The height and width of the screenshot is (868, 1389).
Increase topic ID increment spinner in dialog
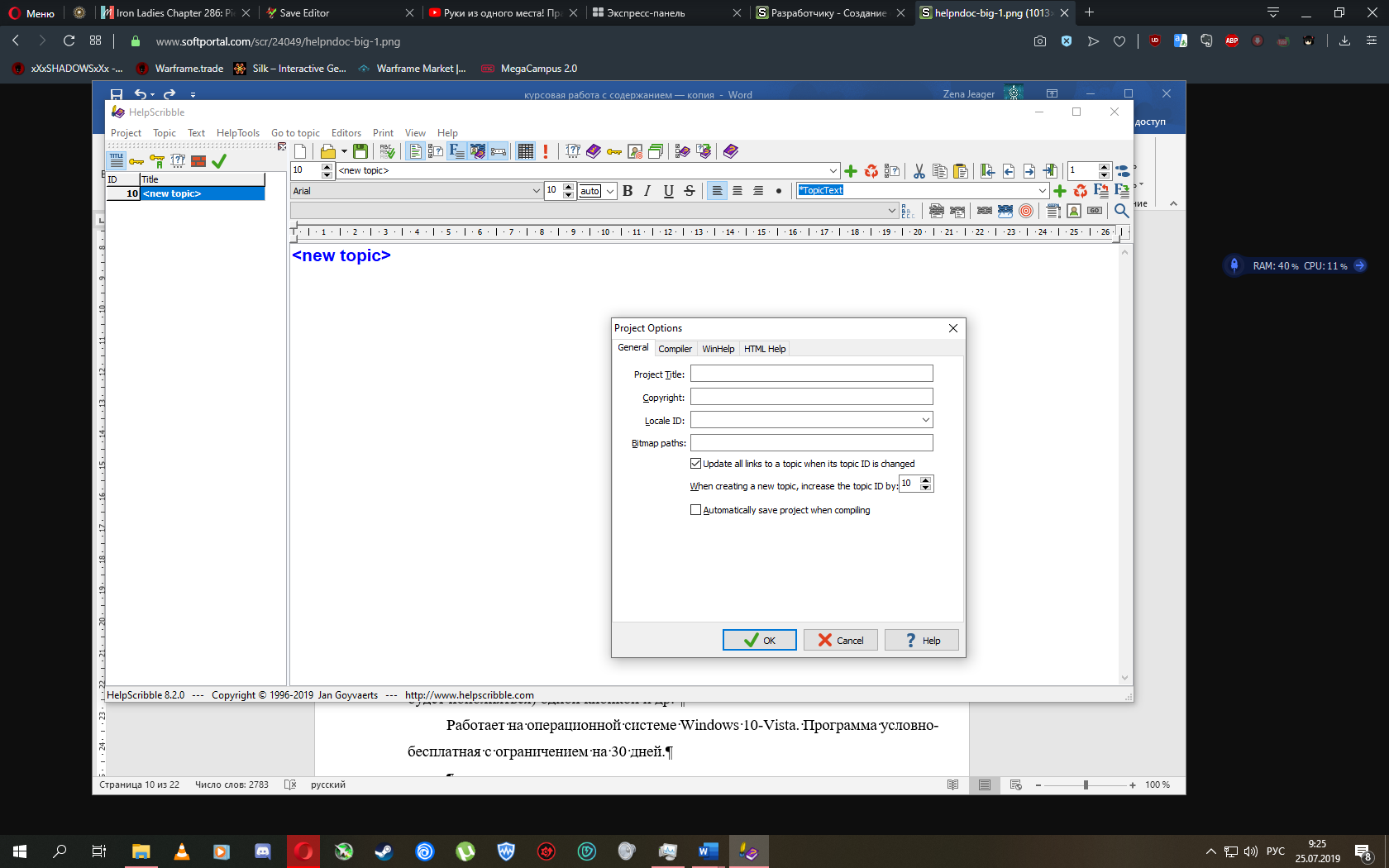click(926, 480)
